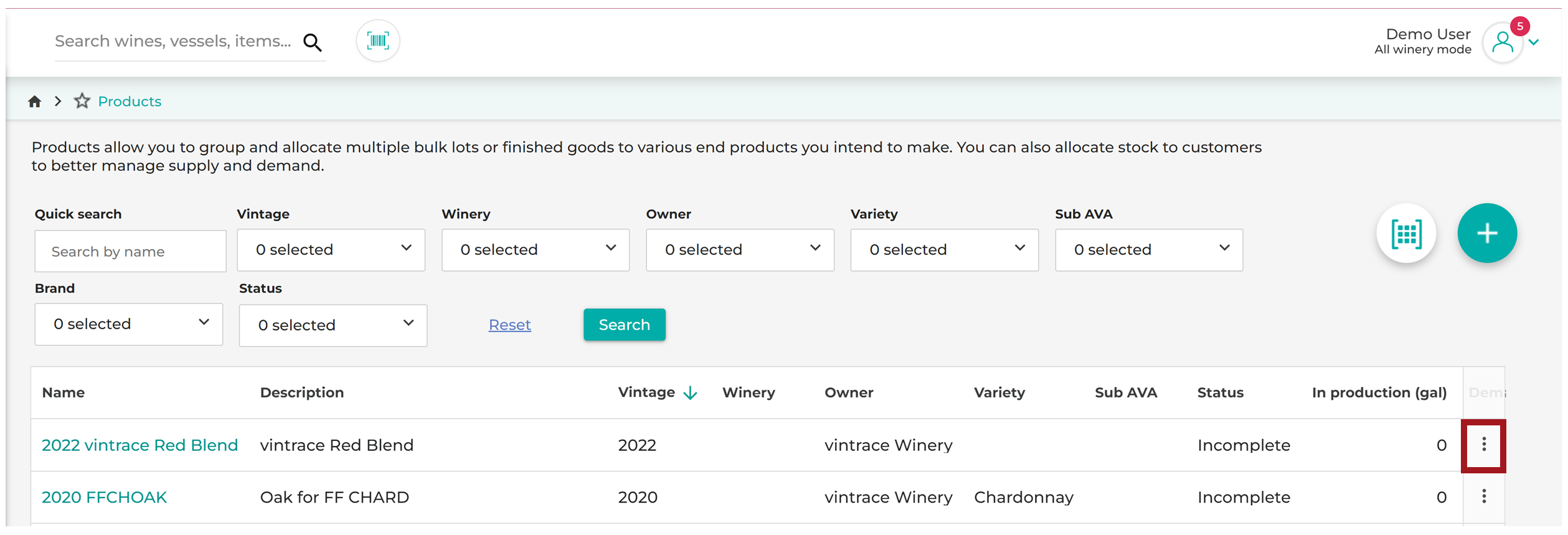The height and width of the screenshot is (535, 1568).
Task: Favorite the Products page with star icon
Action: click(x=82, y=102)
